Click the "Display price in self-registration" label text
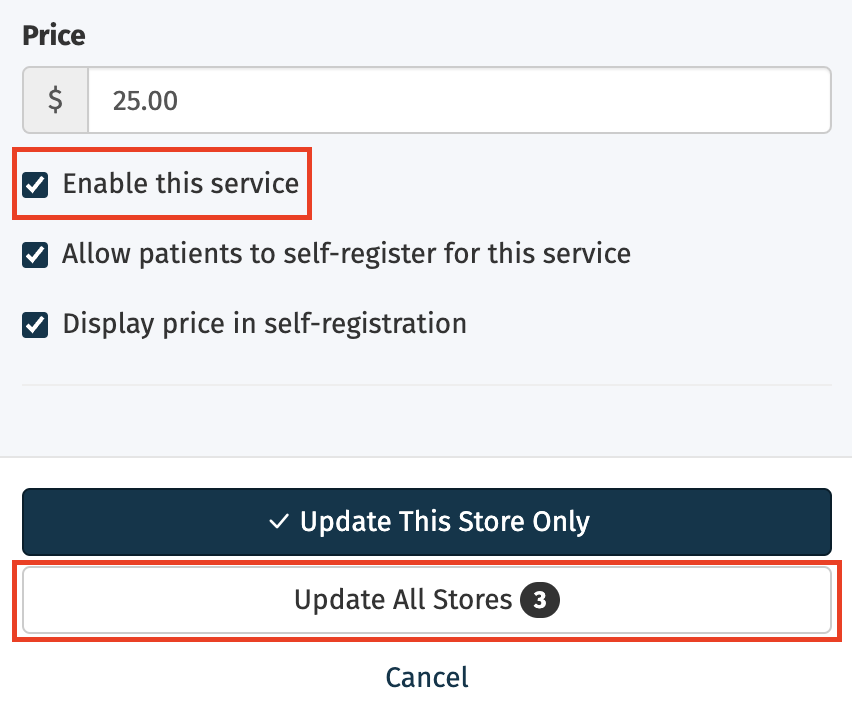Screen dimensions: 852x722 [264, 324]
